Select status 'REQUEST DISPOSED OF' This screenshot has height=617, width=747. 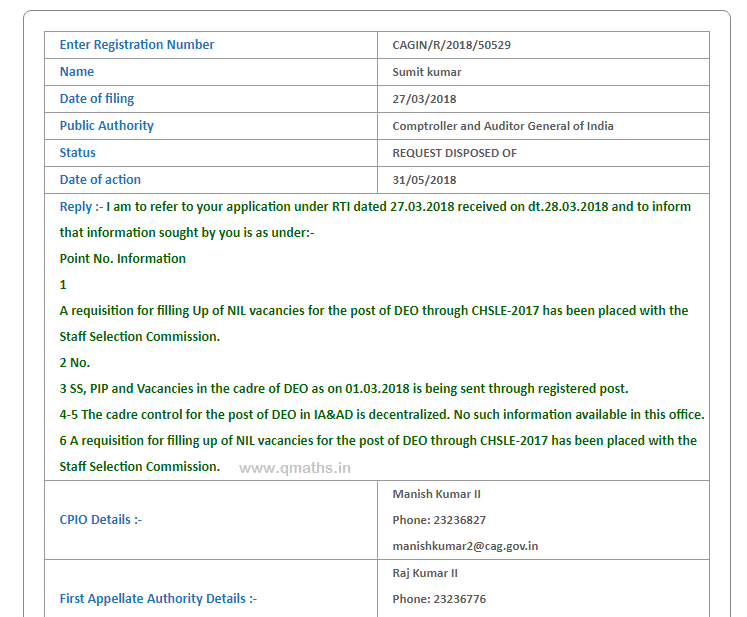click(x=454, y=153)
